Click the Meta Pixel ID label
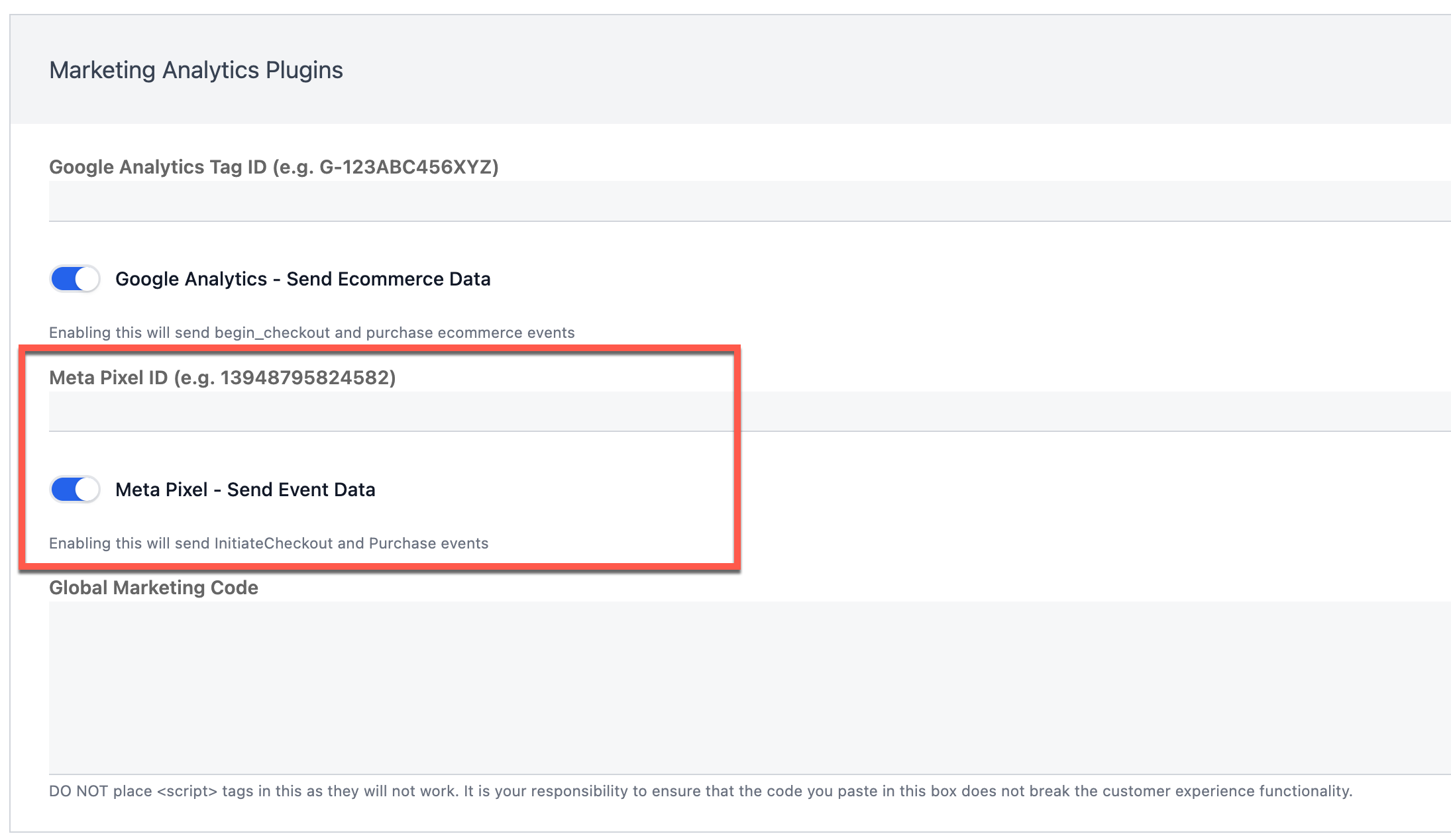 tap(109, 378)
